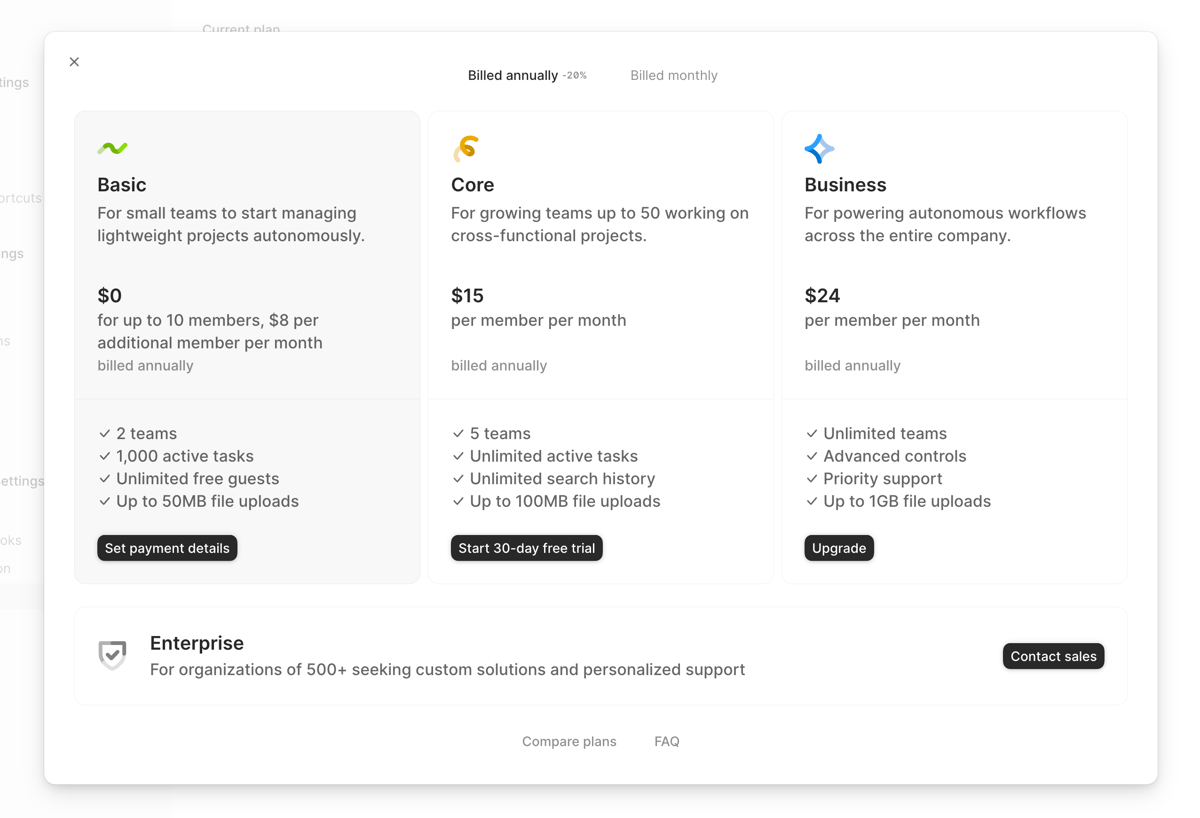
Task: Open the Compare plans page
Action: coord(569,741)
